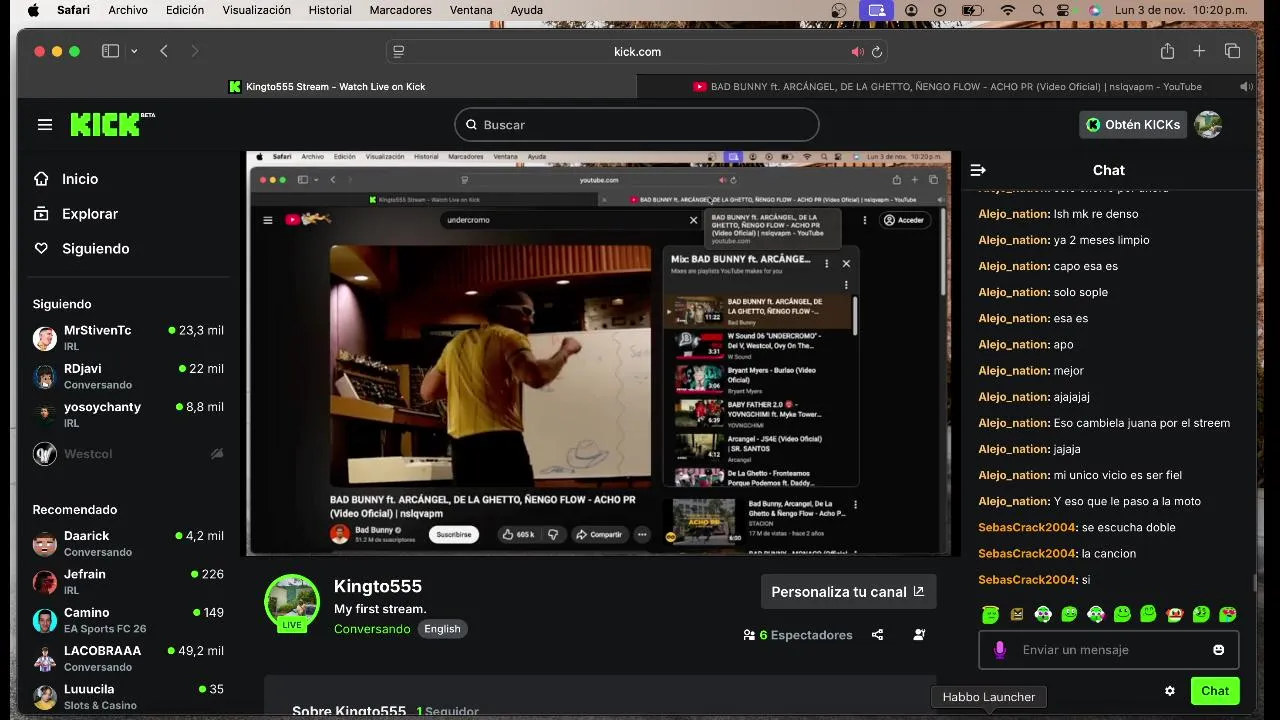Toggle the Safari sidebar
Image resolution: width=1280 pixels, height=720 pixels.
tap(110, 52)
